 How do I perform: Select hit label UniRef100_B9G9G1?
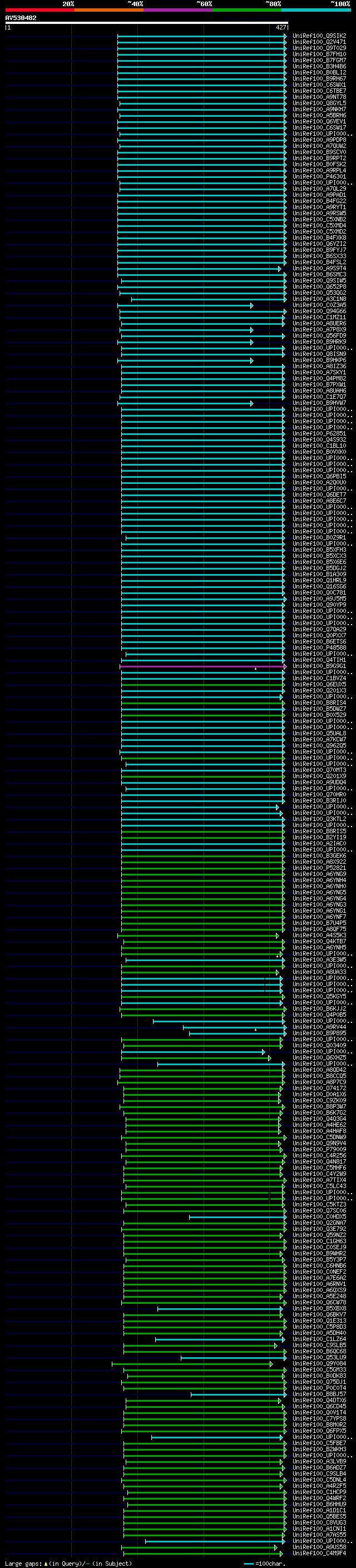tap(319, 666)
